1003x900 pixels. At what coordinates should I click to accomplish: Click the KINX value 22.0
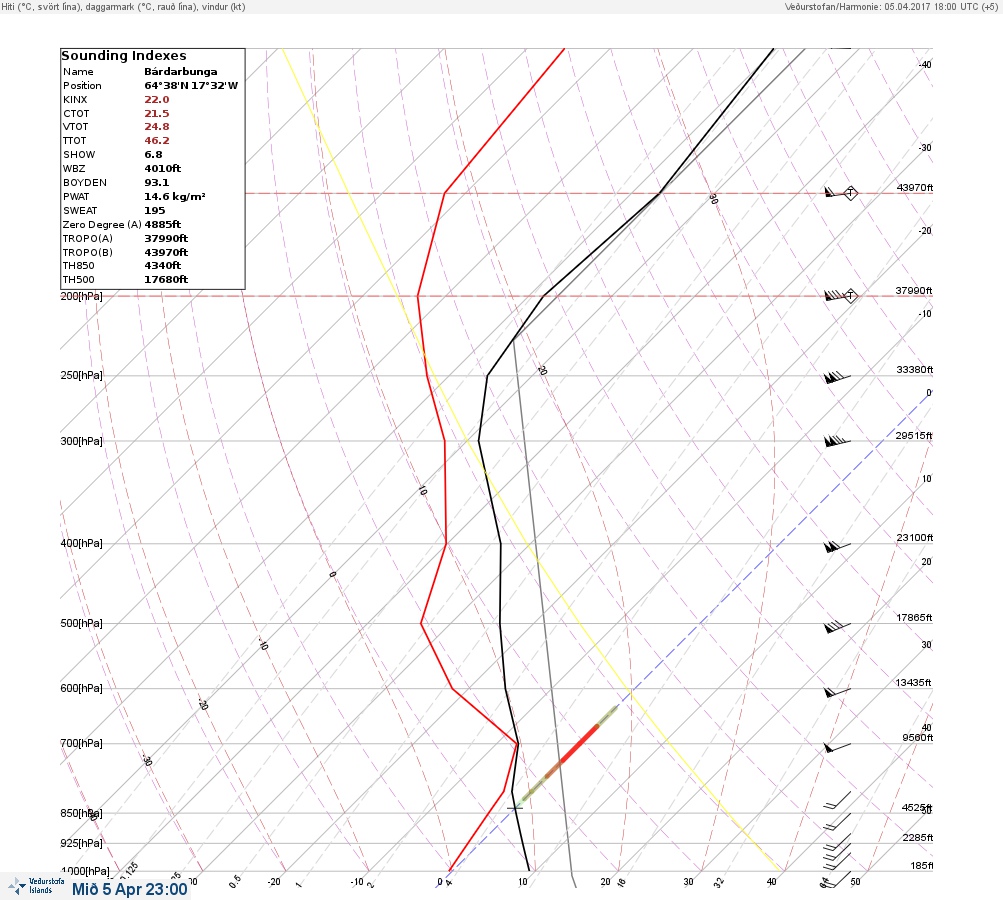tap(157, 100)
